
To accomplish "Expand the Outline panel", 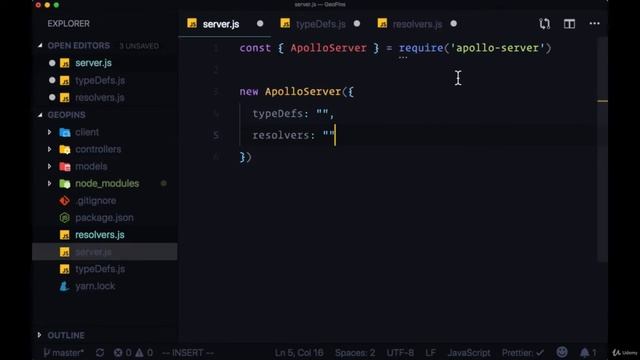I will pyautogui.click(x=40, y=335).
